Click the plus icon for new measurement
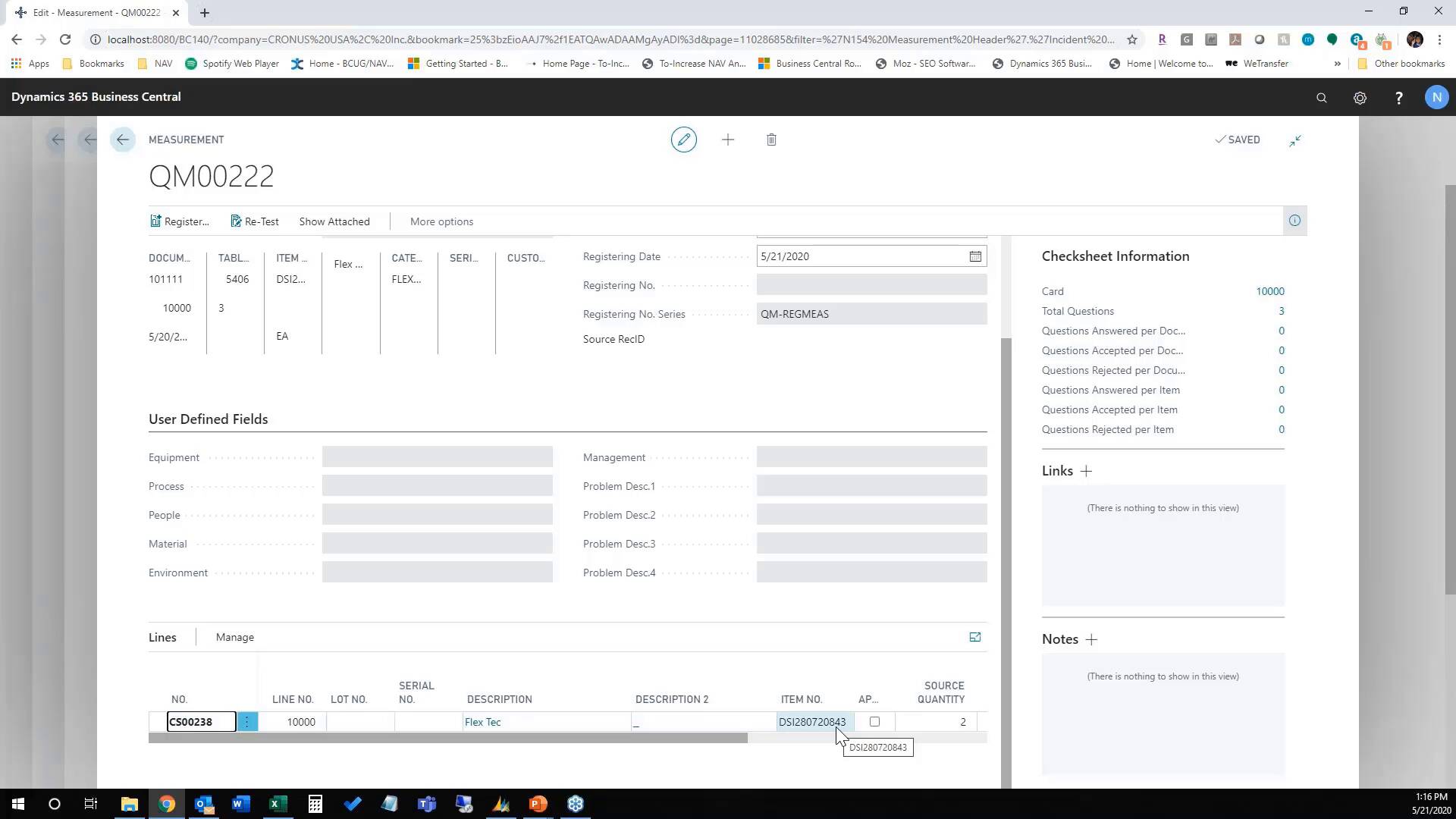Viewport: 1456px width, 819px height. [x=727, y=140]
